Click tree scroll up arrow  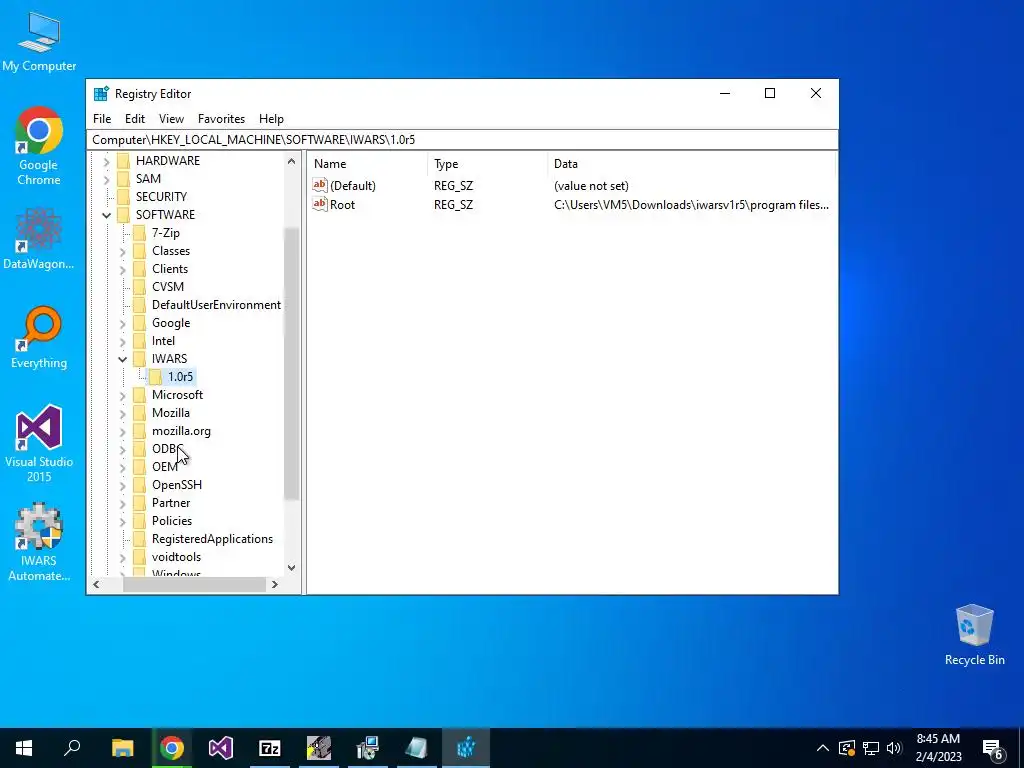[x=291, y=161]
